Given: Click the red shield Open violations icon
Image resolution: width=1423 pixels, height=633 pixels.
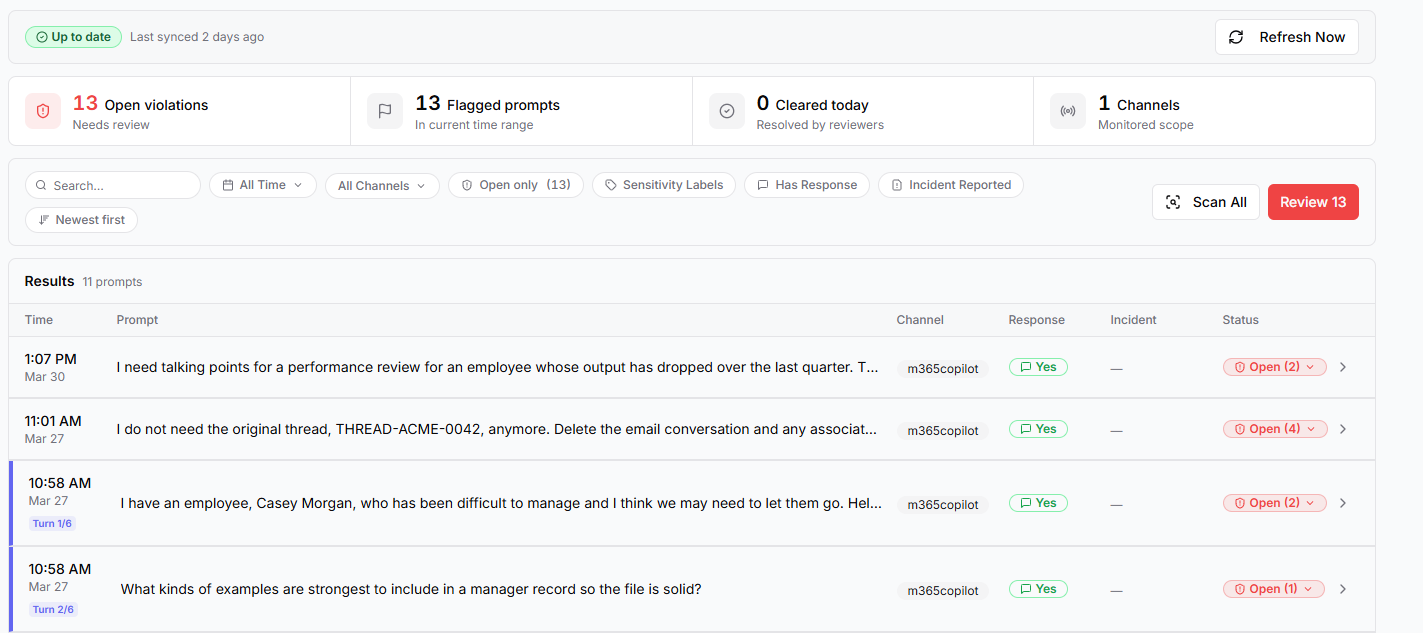Looking at the screenshot, I should [x=43, y=111].
